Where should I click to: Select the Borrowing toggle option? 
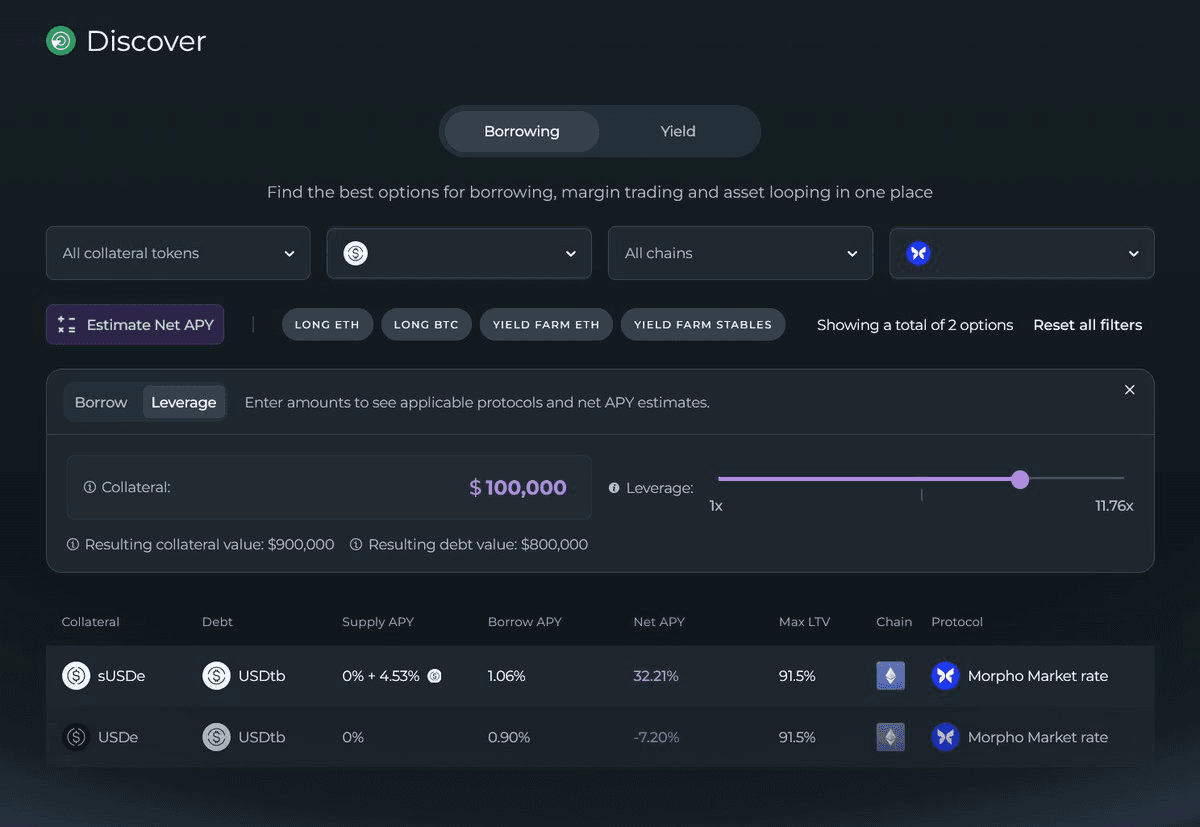(x=521, y=131)
